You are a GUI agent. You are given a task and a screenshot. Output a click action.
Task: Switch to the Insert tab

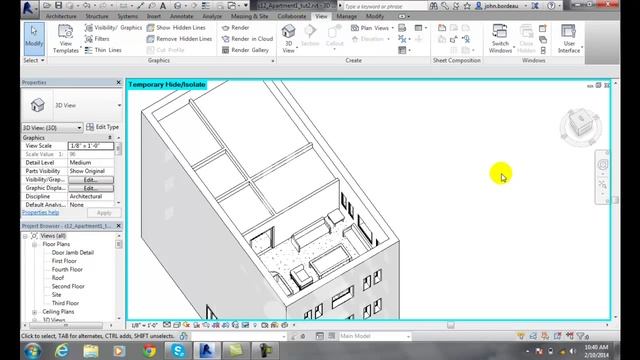pyautogui.click(x=153, y=16)
